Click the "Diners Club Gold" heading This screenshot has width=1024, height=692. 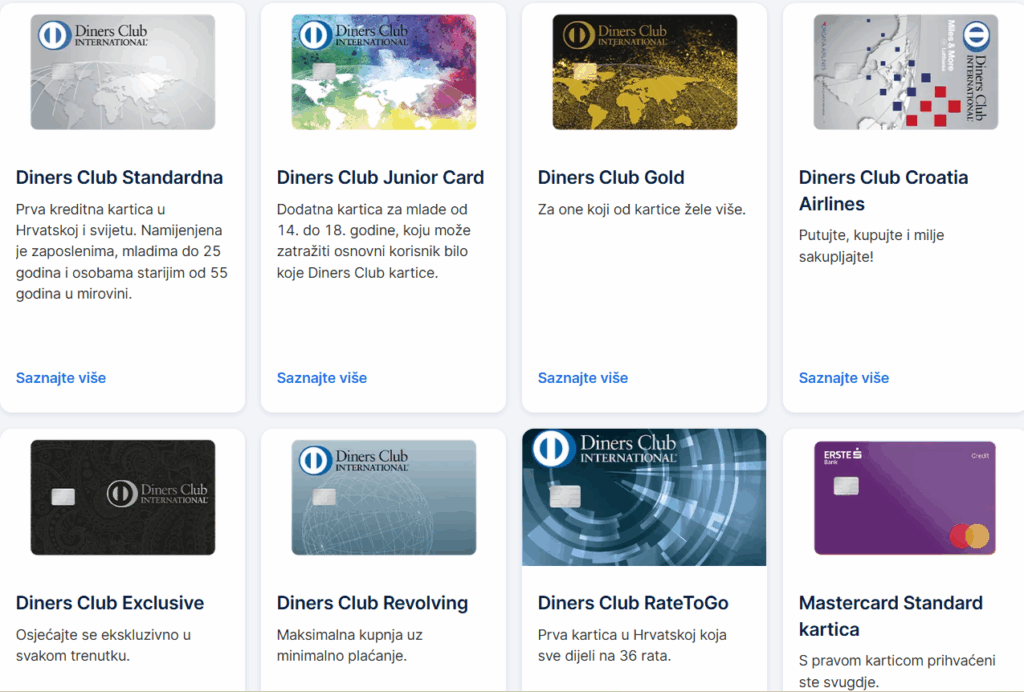[611, 178]
